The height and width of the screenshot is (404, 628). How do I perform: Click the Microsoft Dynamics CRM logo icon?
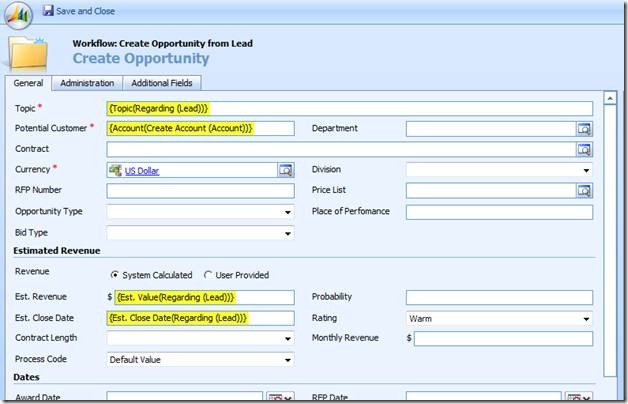(x=19, y=11)
